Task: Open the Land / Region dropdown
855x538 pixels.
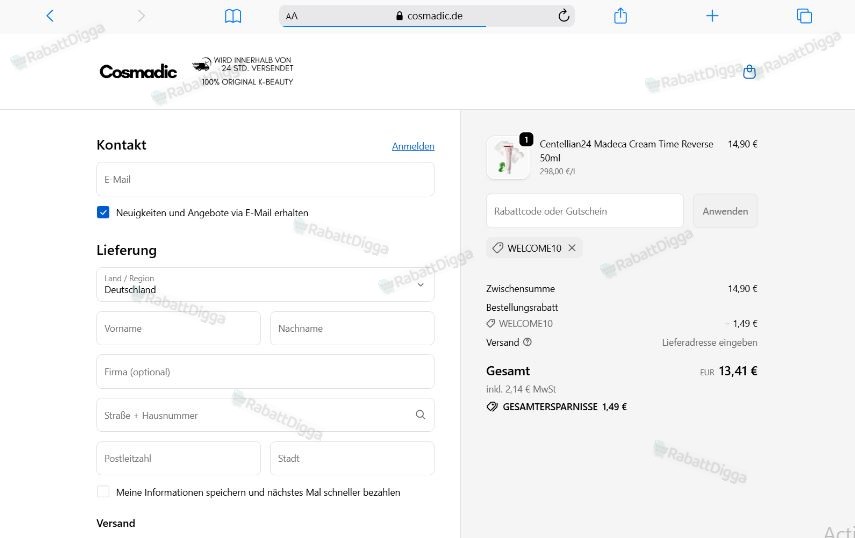Action: (x=266, y=284)
